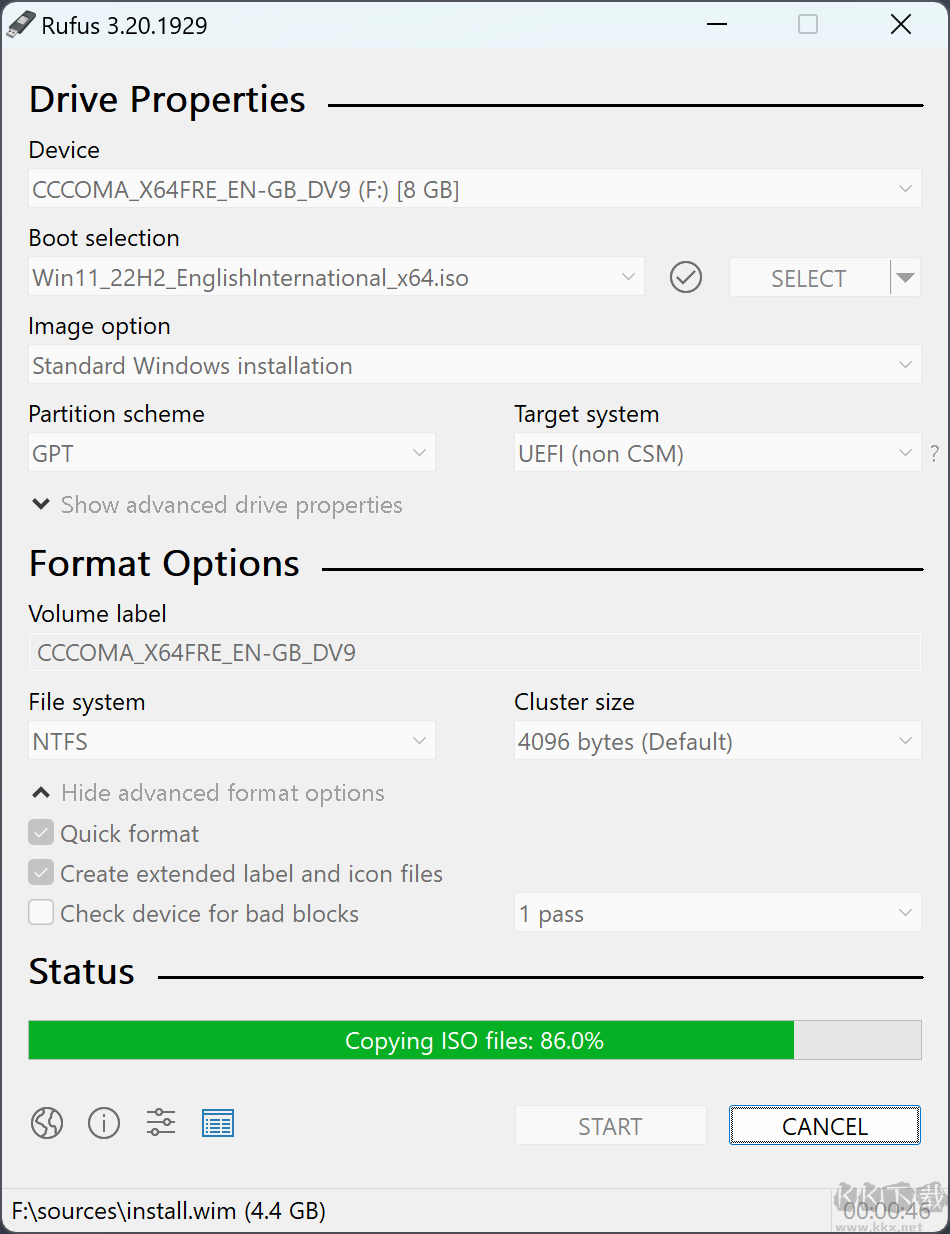Click the About info icon

[x=104, y=1124]
